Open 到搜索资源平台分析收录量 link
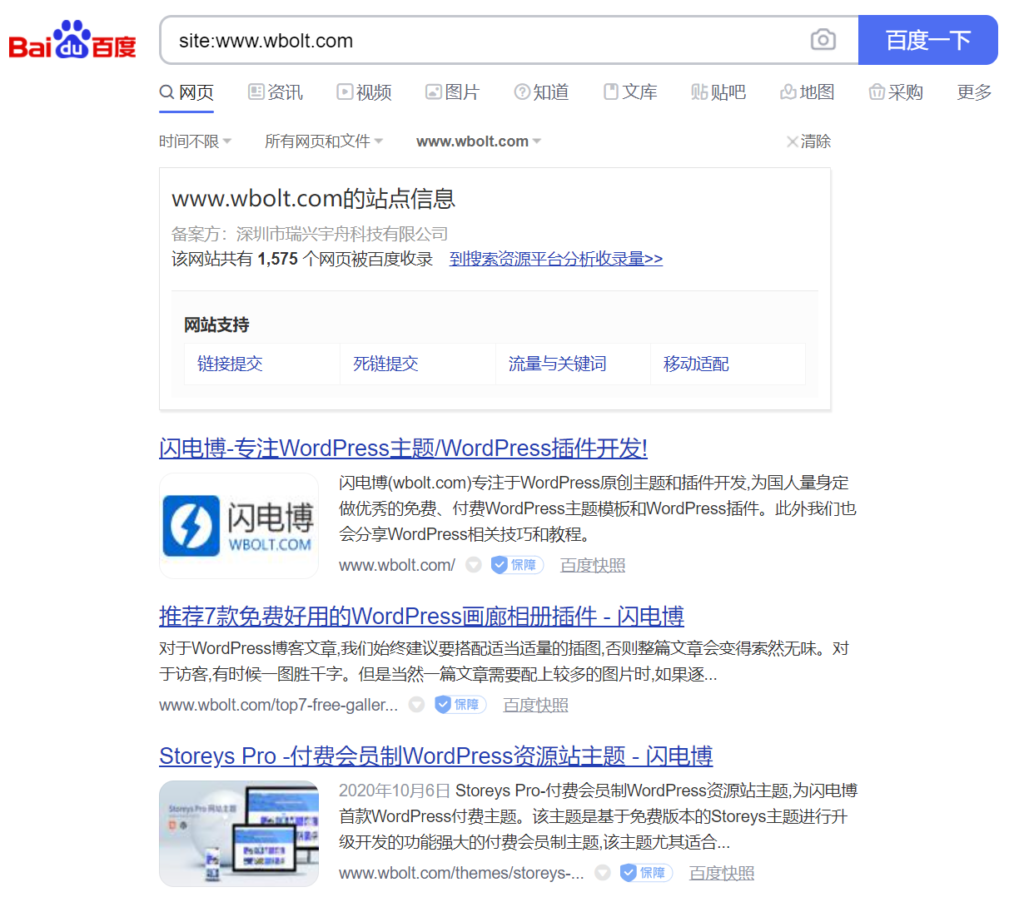Image resolution: width=1024 pixels, height=907 pixels. (x=556, y=259)
